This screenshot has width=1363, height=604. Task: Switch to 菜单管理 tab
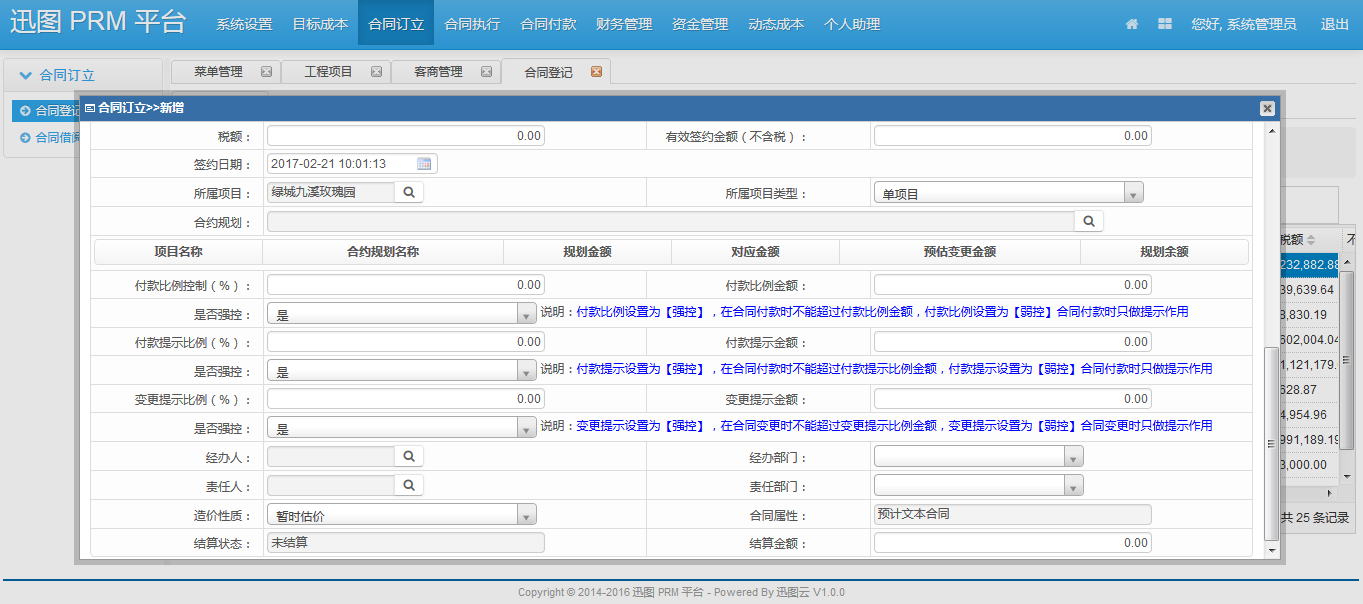[x=219, y=72]
